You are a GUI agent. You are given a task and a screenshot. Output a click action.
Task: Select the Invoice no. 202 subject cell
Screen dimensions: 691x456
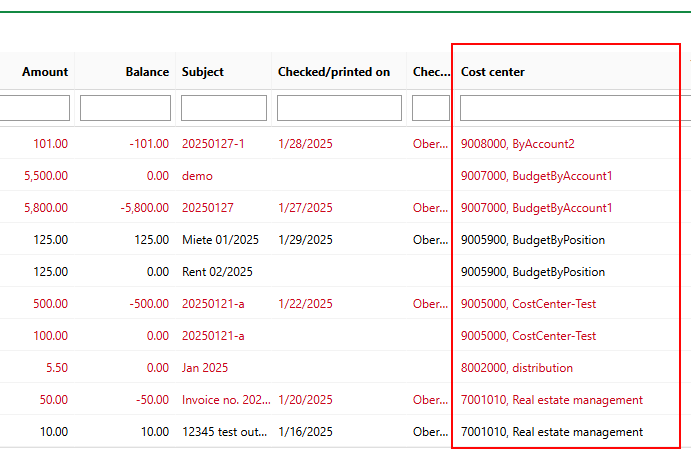coord(225,400)
